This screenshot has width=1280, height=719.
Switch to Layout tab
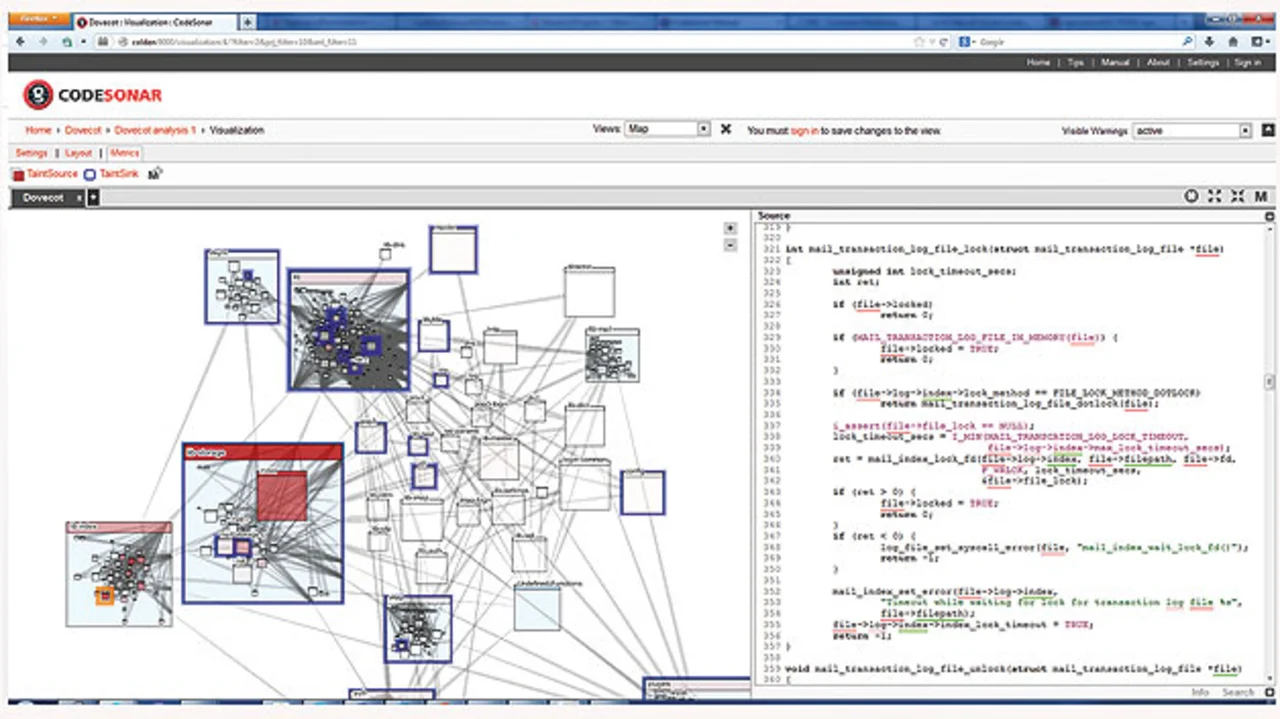click(78, 153)
